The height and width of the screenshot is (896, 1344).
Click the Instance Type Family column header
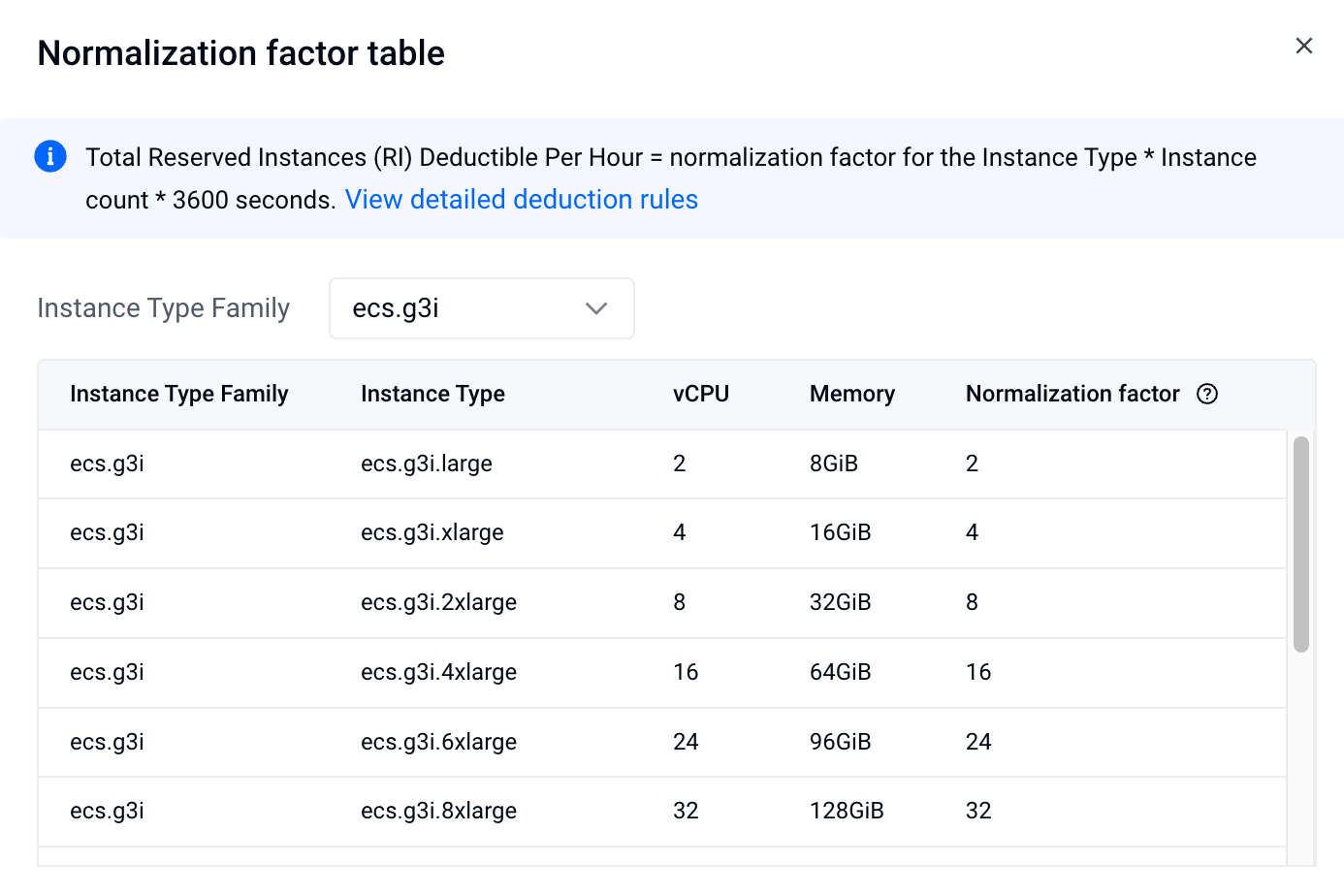[x=179, y=394]
